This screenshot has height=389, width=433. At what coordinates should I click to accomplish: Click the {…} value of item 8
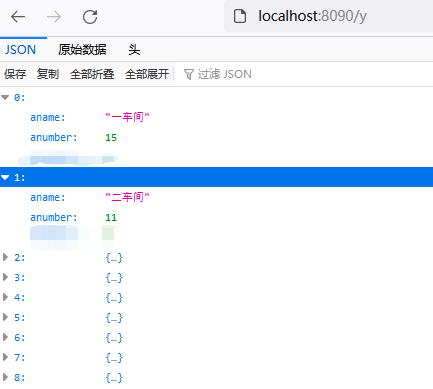click(x=114, y=377)
